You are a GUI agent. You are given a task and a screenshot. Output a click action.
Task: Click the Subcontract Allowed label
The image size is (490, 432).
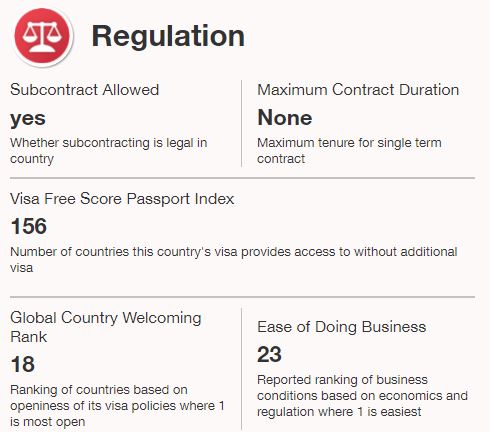pyautogui.click(x=85, y=90)
